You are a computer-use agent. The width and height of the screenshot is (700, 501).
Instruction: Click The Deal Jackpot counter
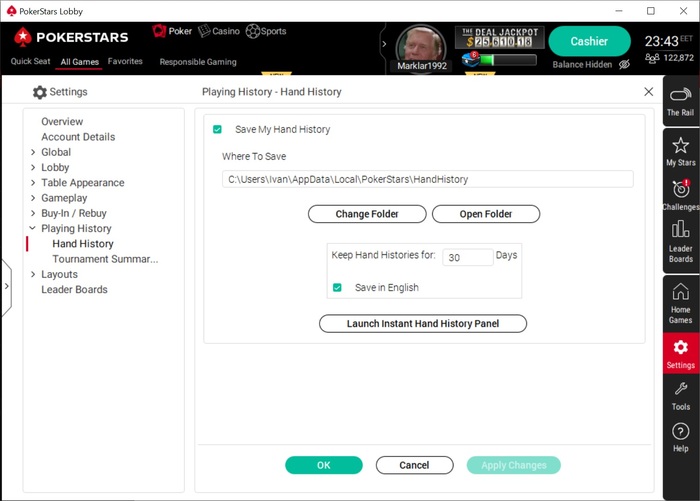500,38
